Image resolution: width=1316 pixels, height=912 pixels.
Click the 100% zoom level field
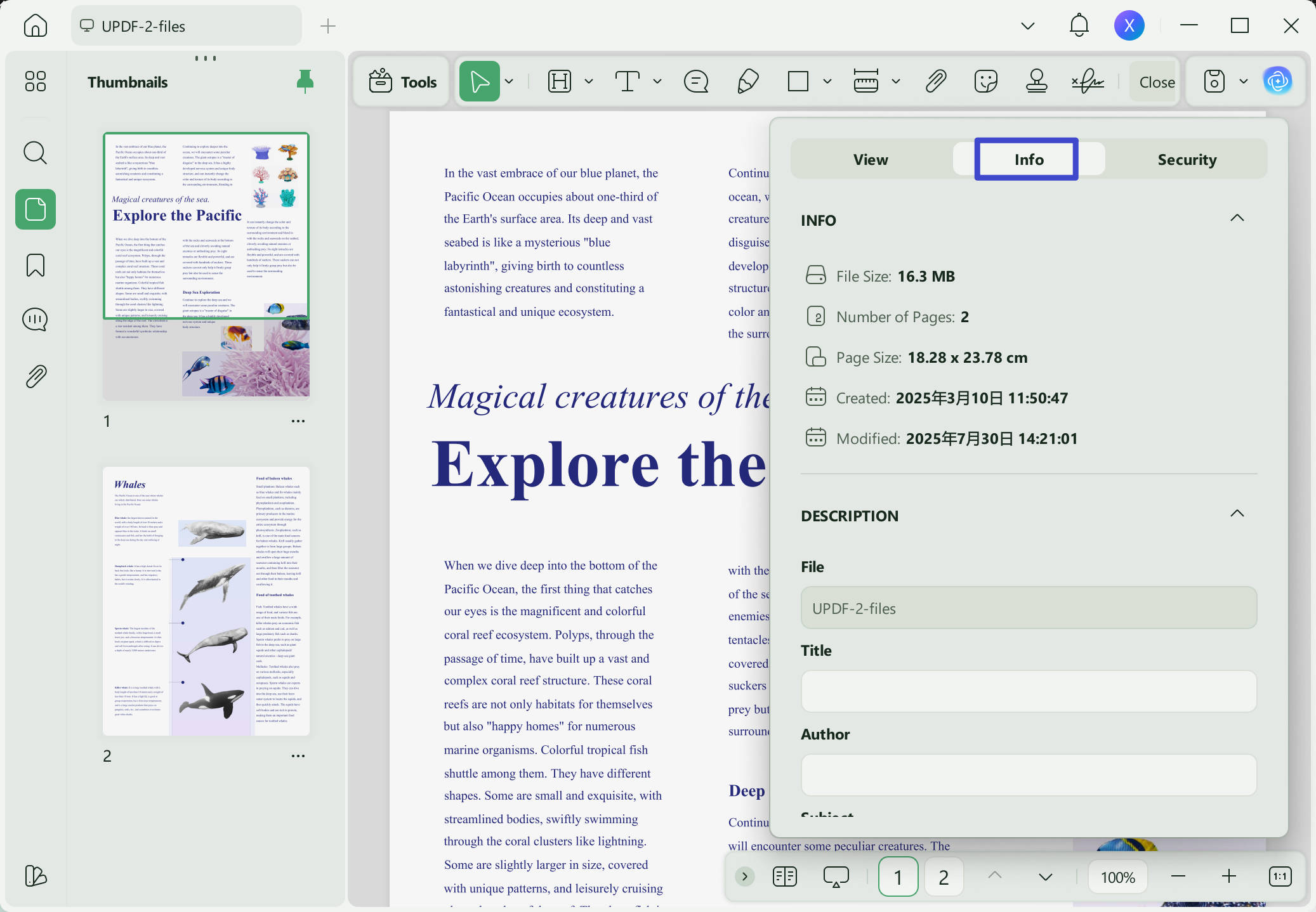tap(1117, 876)
